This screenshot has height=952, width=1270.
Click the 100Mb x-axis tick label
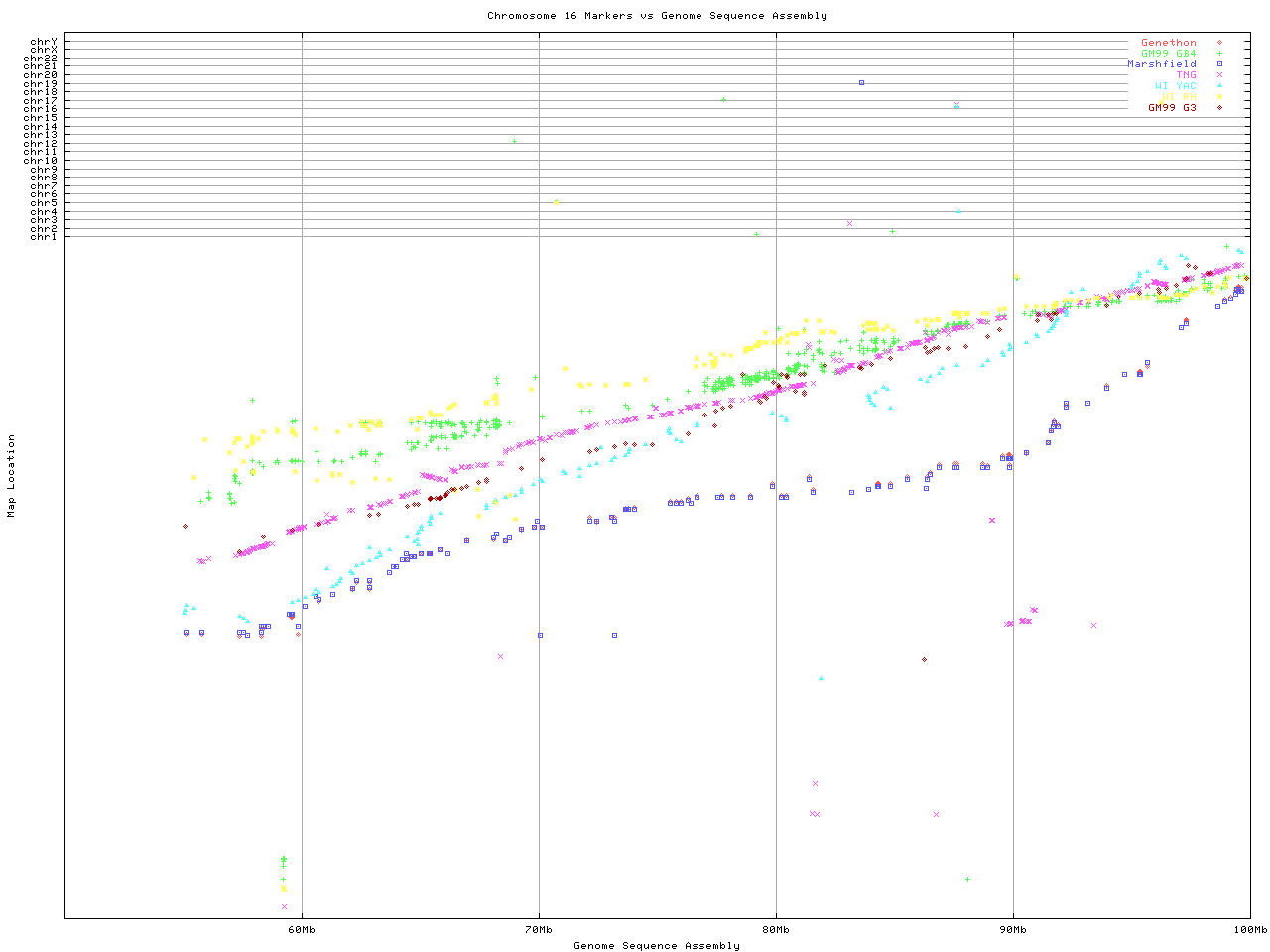(x=1249, y=930)
